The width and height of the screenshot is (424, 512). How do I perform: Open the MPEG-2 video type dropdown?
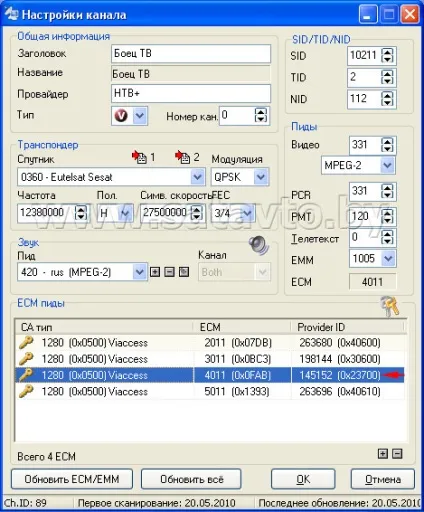[387, 165]
